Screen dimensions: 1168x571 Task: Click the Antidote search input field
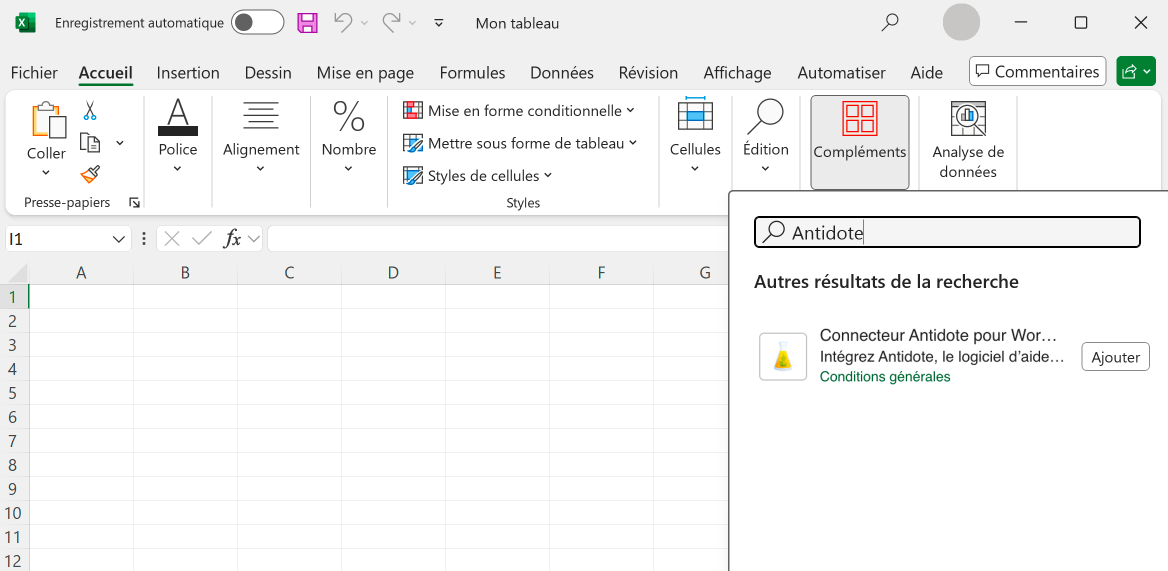click(x=960, y=233)
